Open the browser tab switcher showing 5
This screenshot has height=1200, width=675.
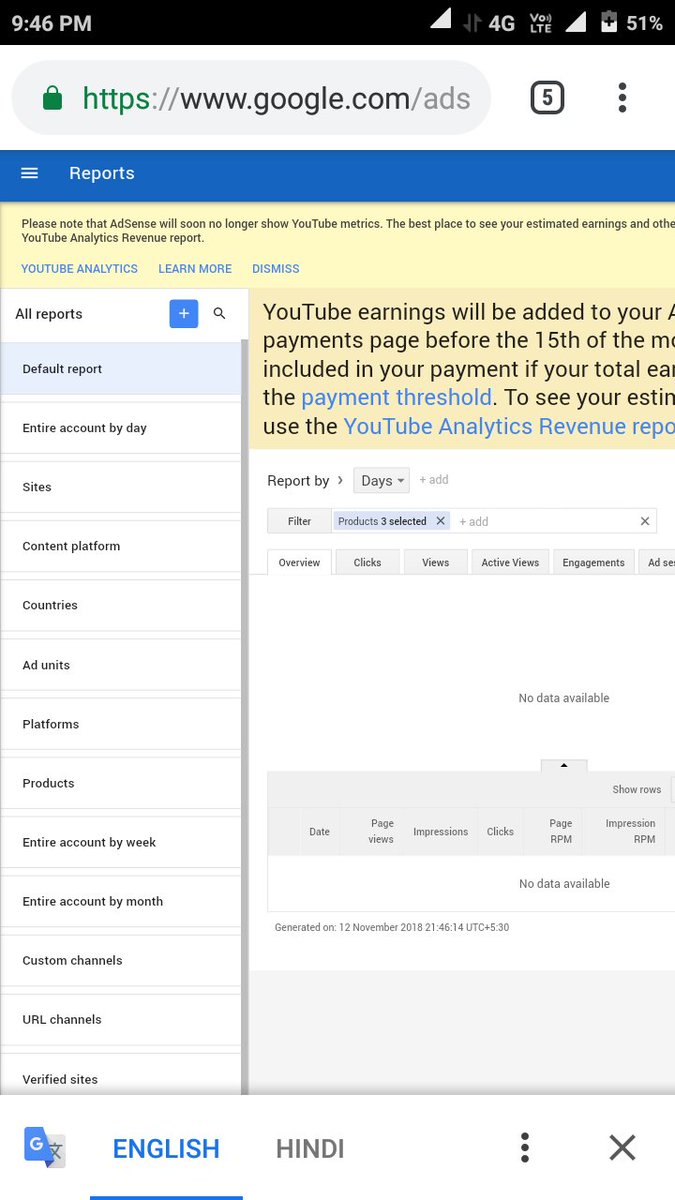547,97
